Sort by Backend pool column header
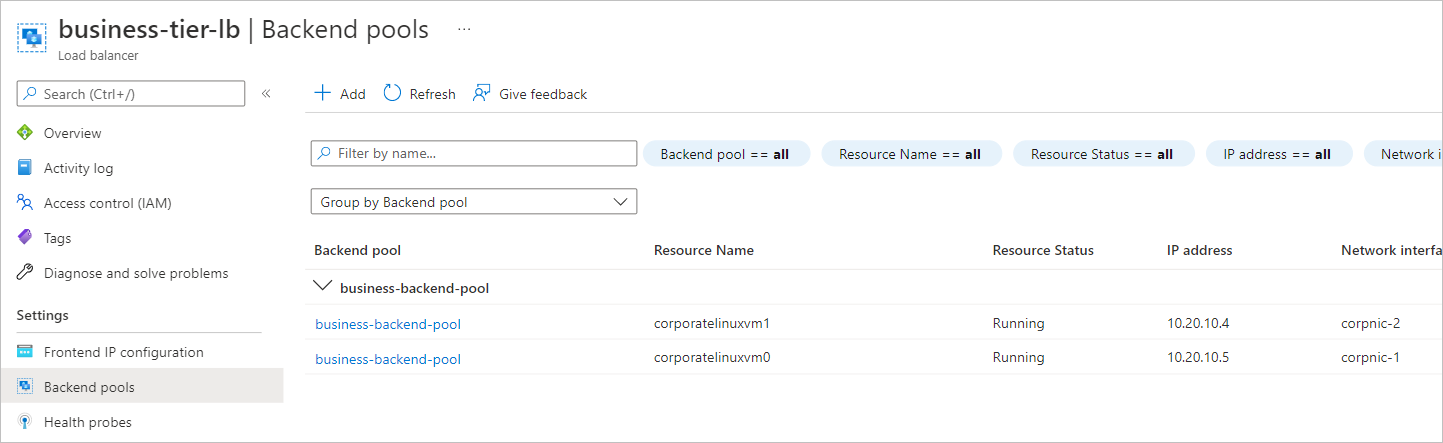This screenshot has width=1443, height=443. [358, 250]
